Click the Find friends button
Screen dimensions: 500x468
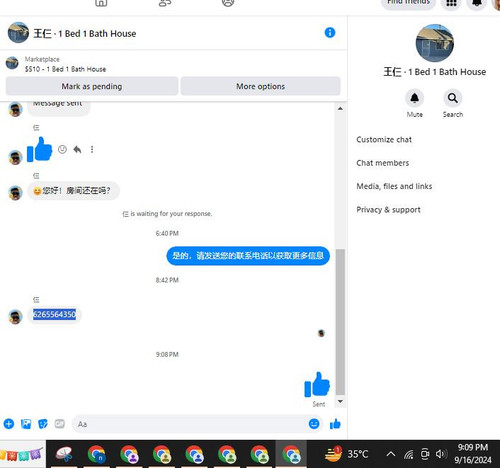click(408, 3)
